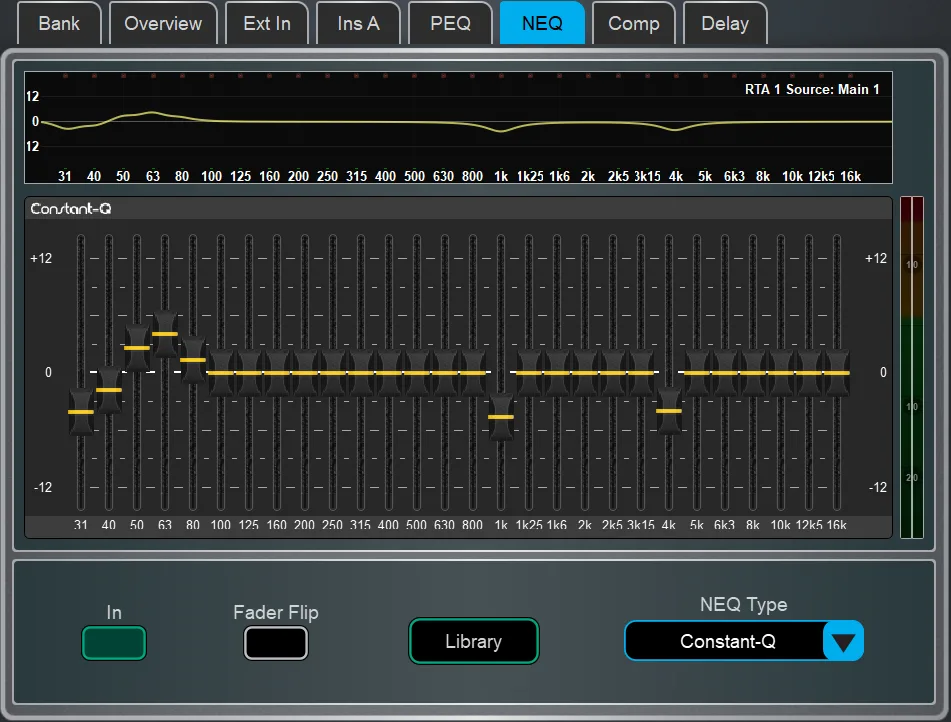Click the 250 Hz band fader
This screenshot has height=722, width=951.
point(332,373)
